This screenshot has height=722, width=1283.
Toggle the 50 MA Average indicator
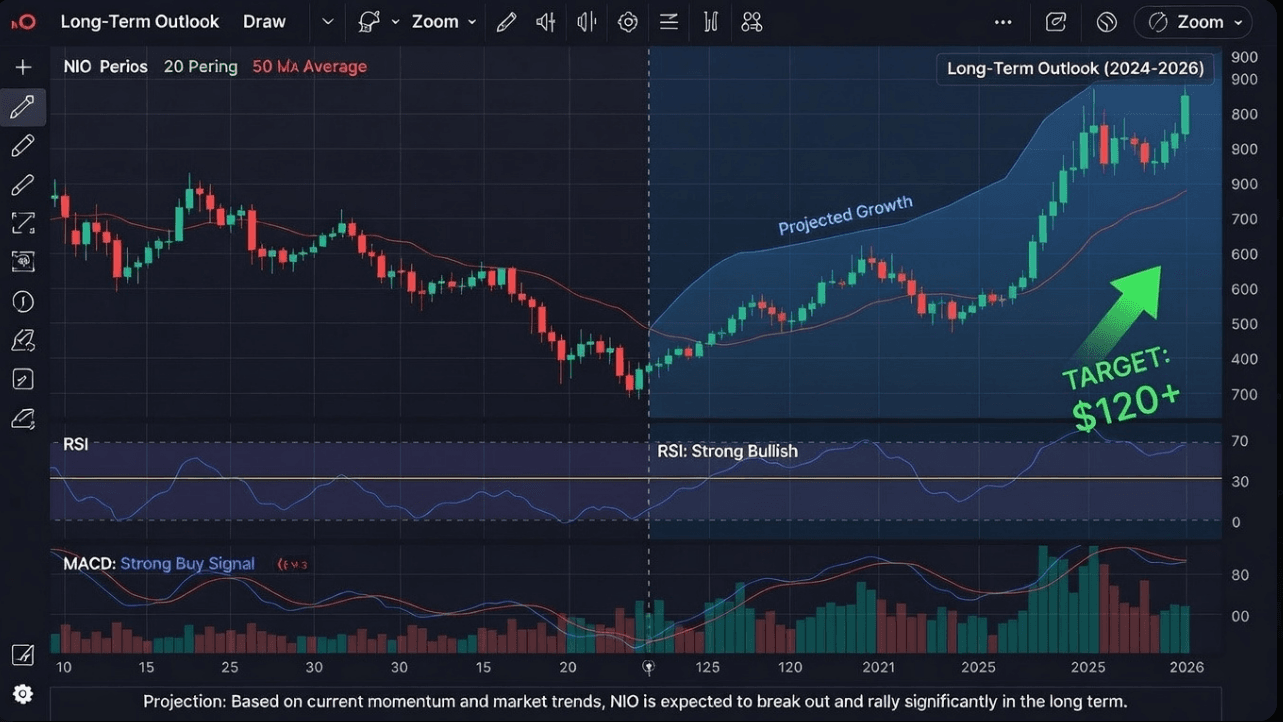pyautogui.click(x=309, y=67)
